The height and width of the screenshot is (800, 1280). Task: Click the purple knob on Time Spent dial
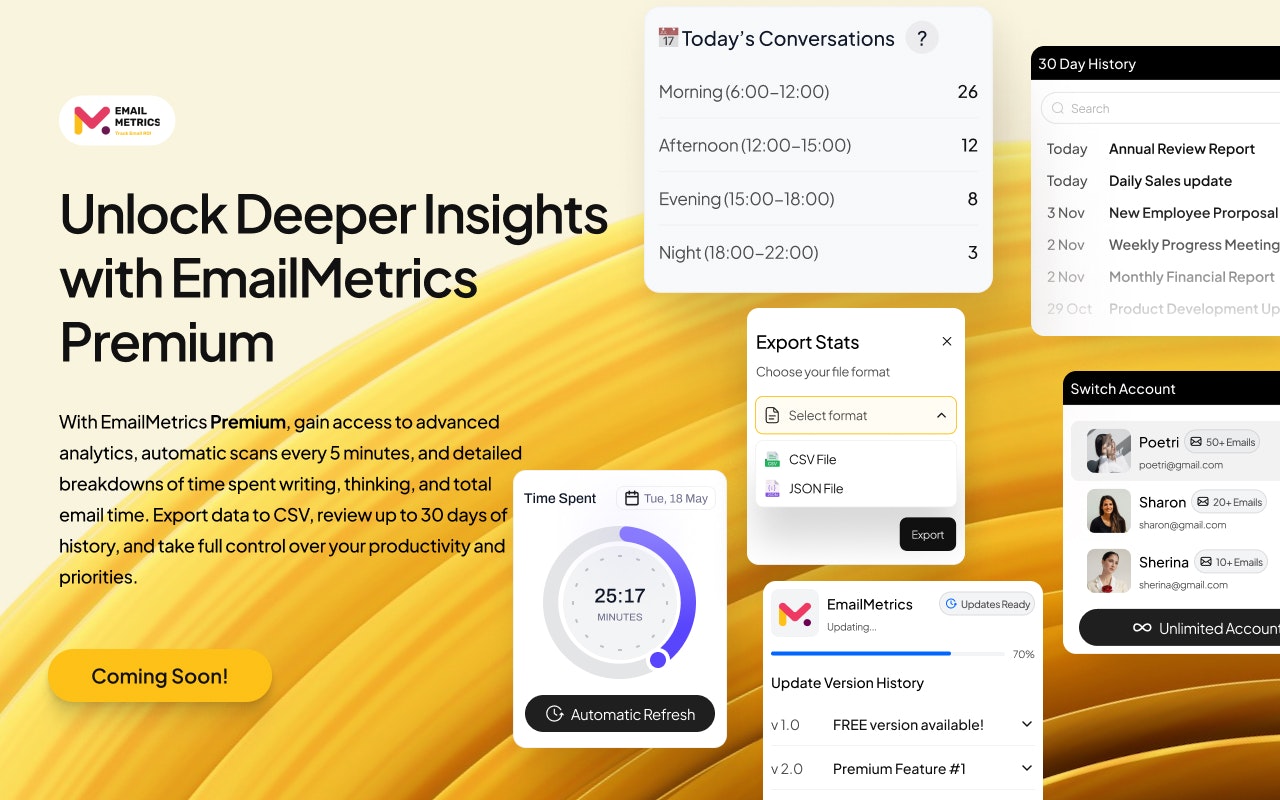(x=658, y=659)
